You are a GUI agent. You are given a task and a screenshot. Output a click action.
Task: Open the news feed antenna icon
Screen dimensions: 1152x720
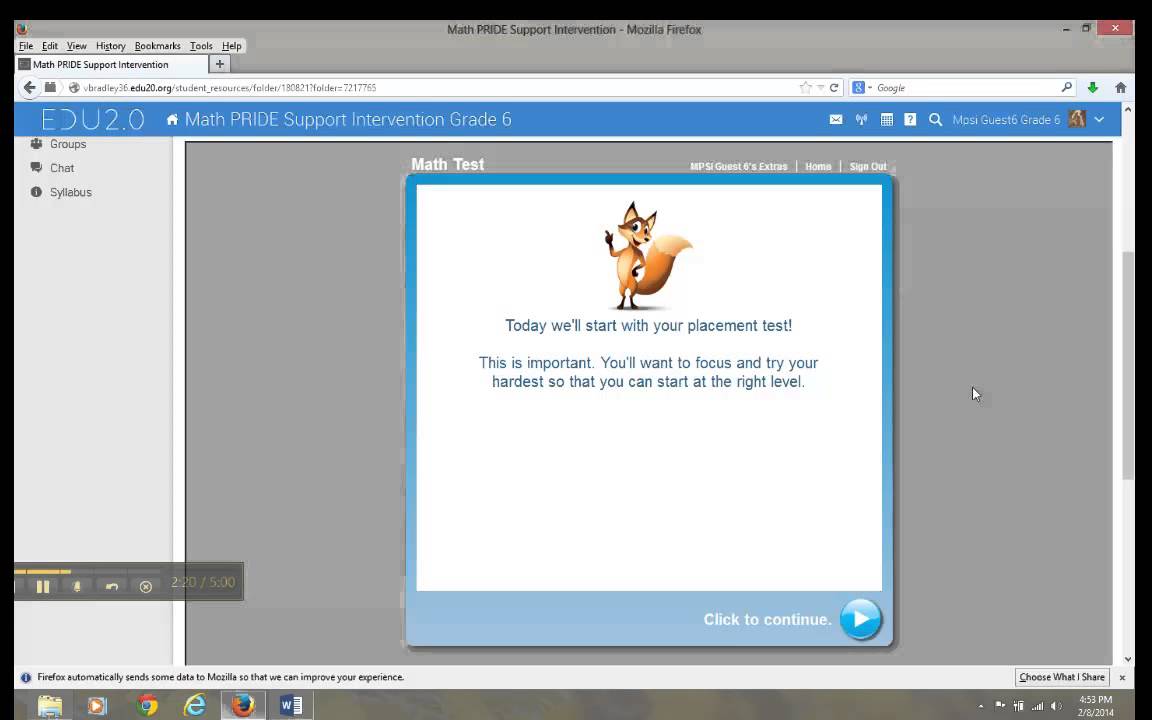(861, 119)
